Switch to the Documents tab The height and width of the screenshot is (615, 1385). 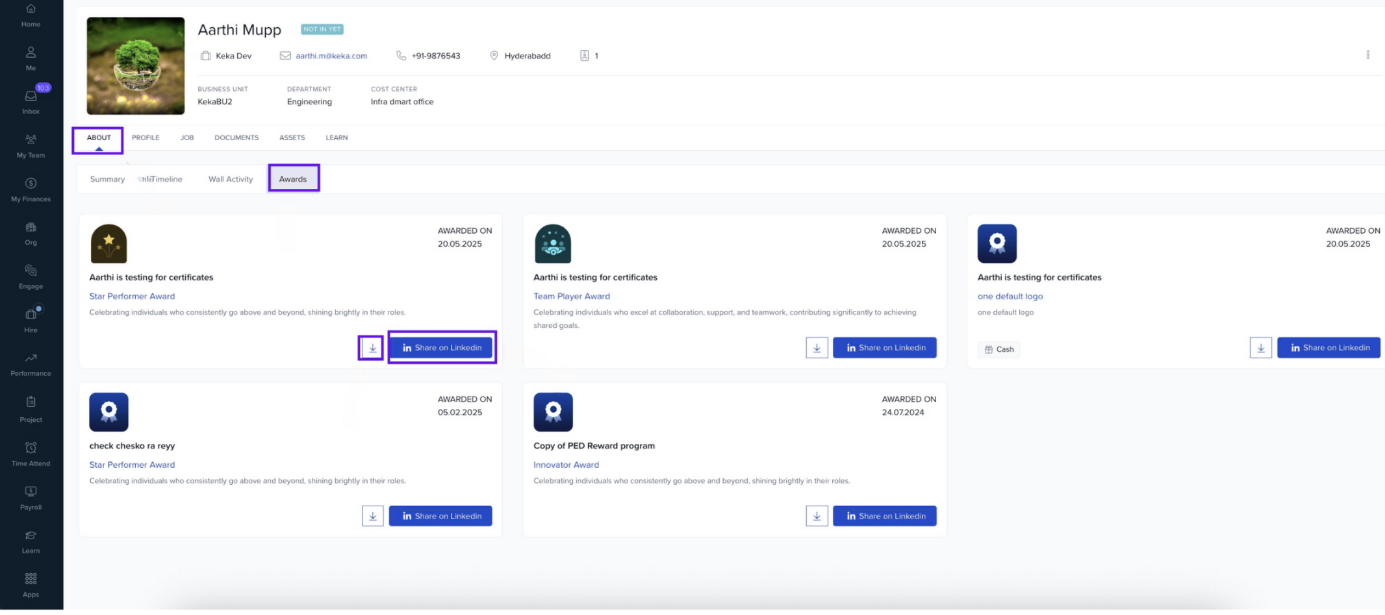tap(236, 138)
